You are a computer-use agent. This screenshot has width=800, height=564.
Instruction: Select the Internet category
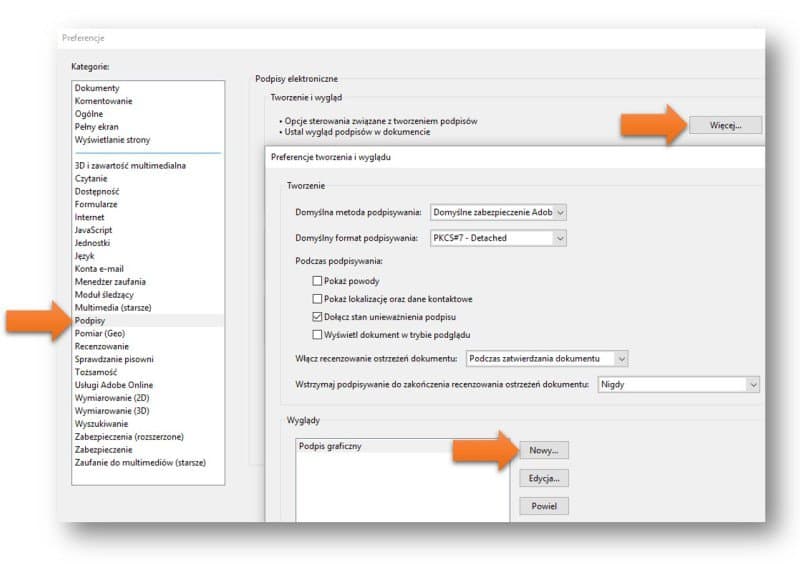pos(147,217)
